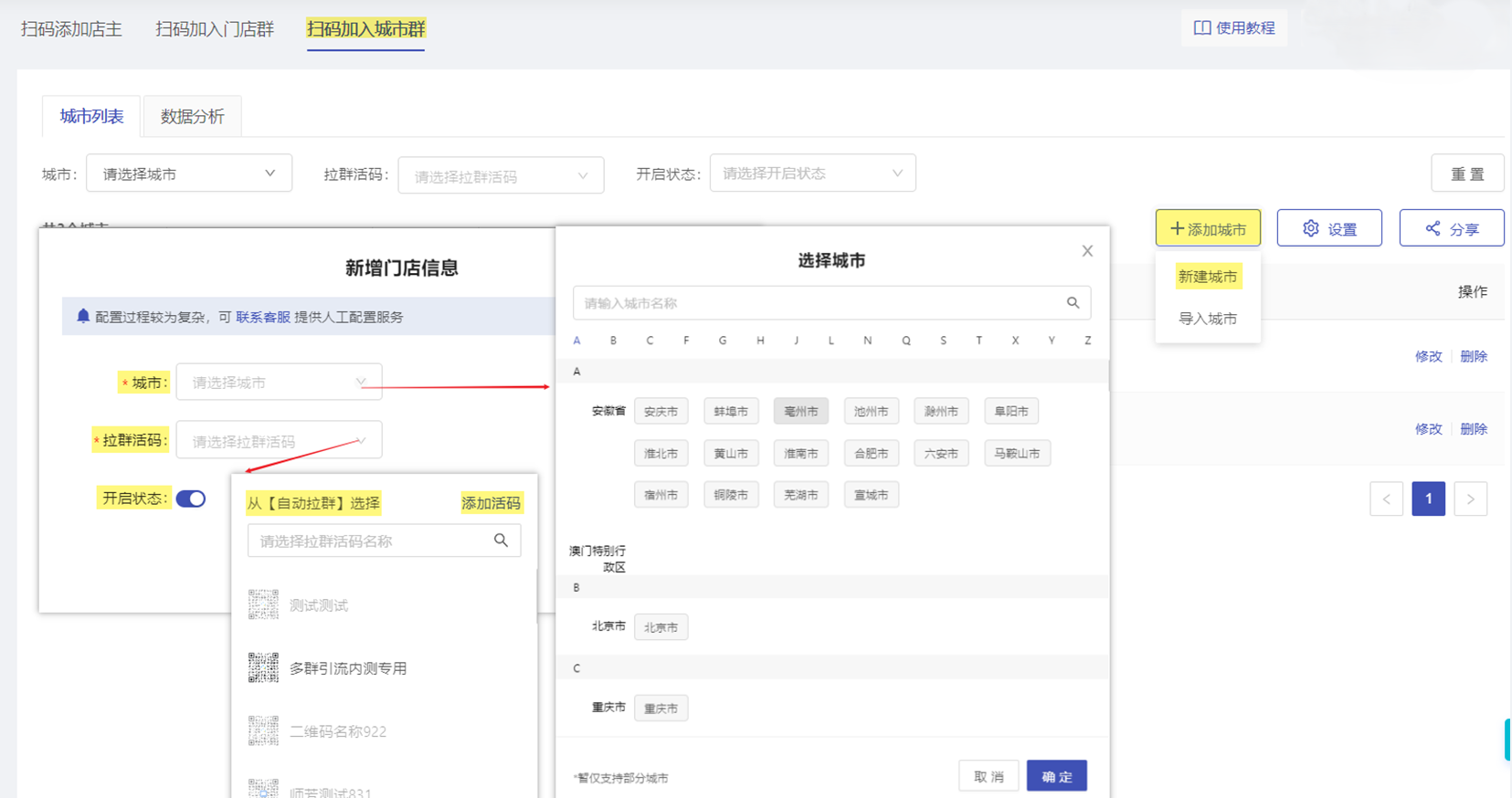The width and height of the screenshot is (1512, 798).
Task: Focus the 请输入城市名称 search field
Action: pyautogui.click(x=831, y=303)
